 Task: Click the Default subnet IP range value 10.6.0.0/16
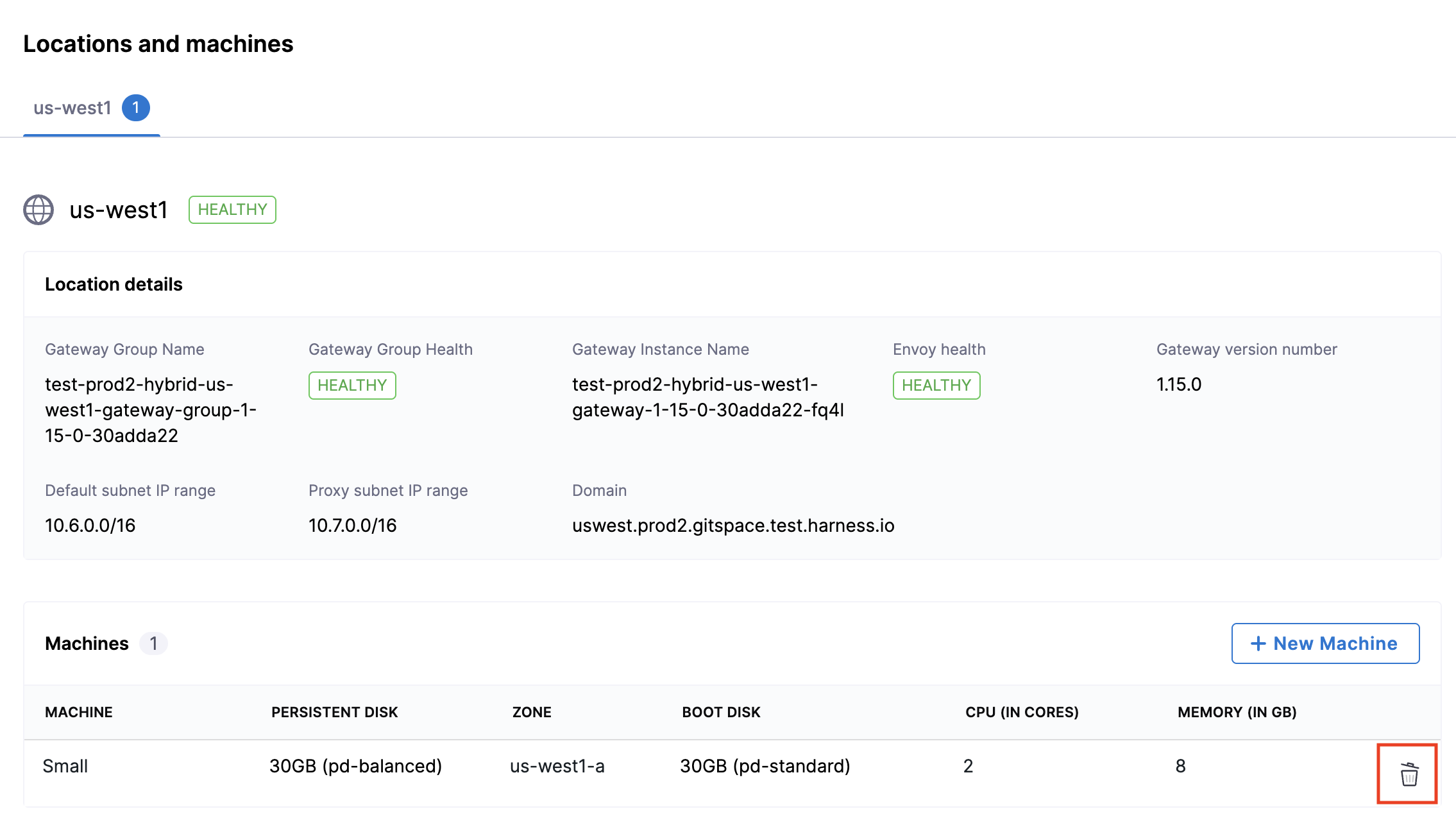(x=90, y=525)
